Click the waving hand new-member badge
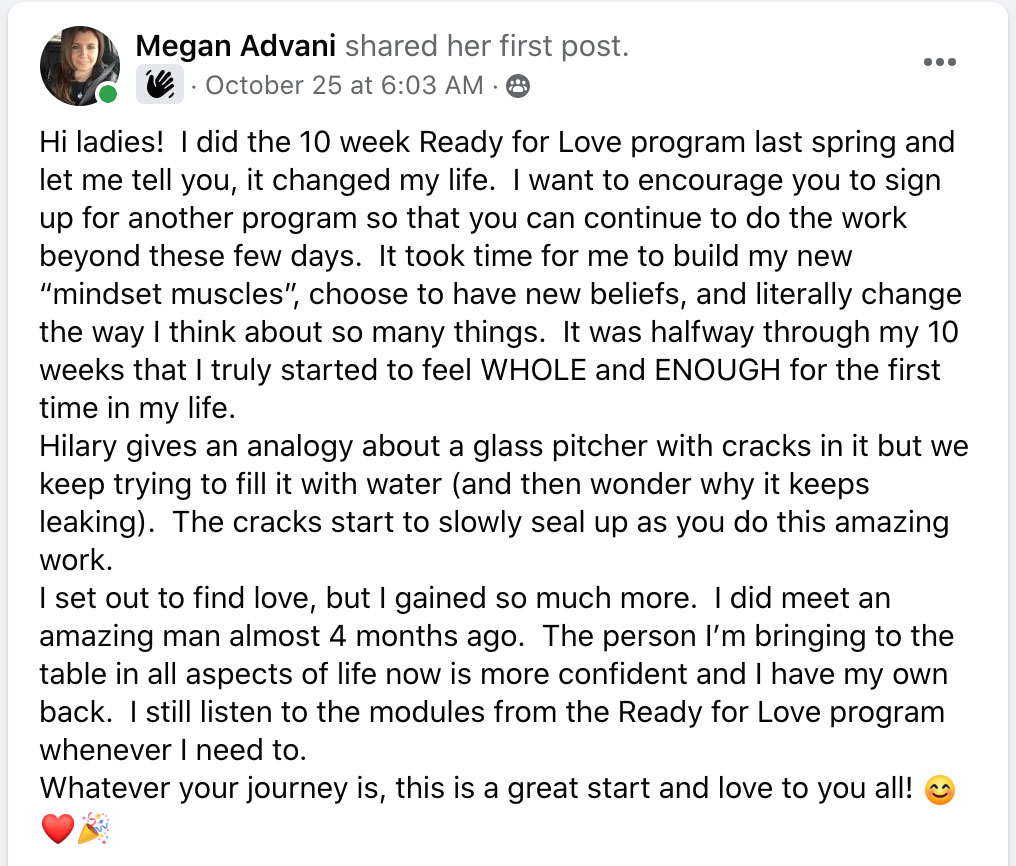The height and width of the screenshot is (866, 1016). click(159, 86)
